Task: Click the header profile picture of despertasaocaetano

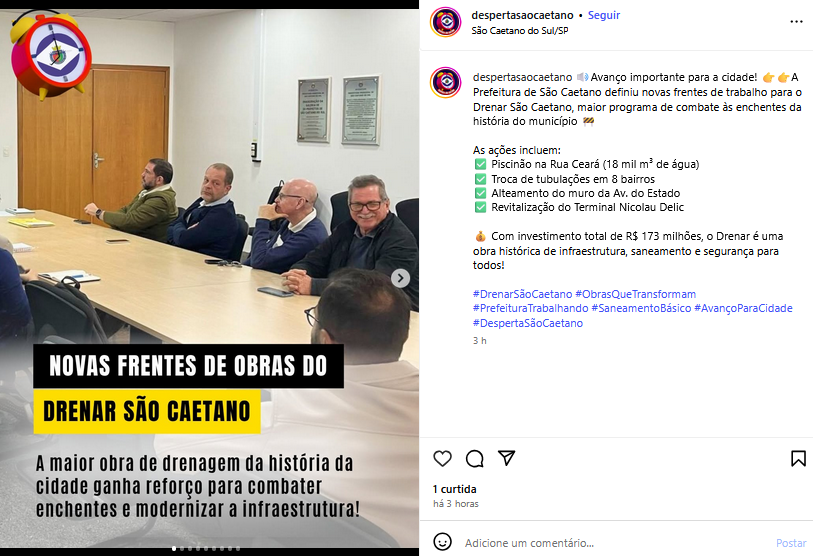Action: (445, 22)
